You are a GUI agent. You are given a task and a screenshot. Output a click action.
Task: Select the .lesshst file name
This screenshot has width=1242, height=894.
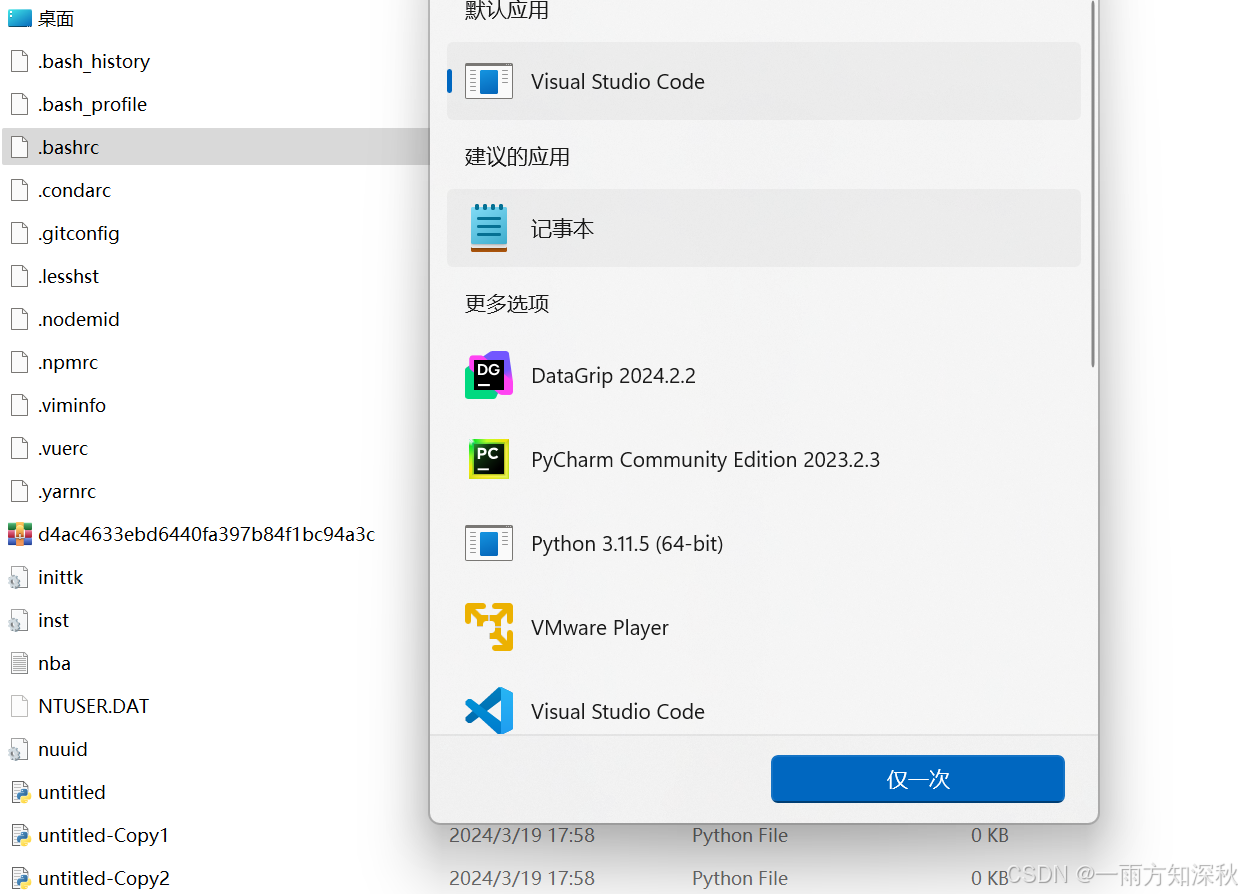pos(68,276)
